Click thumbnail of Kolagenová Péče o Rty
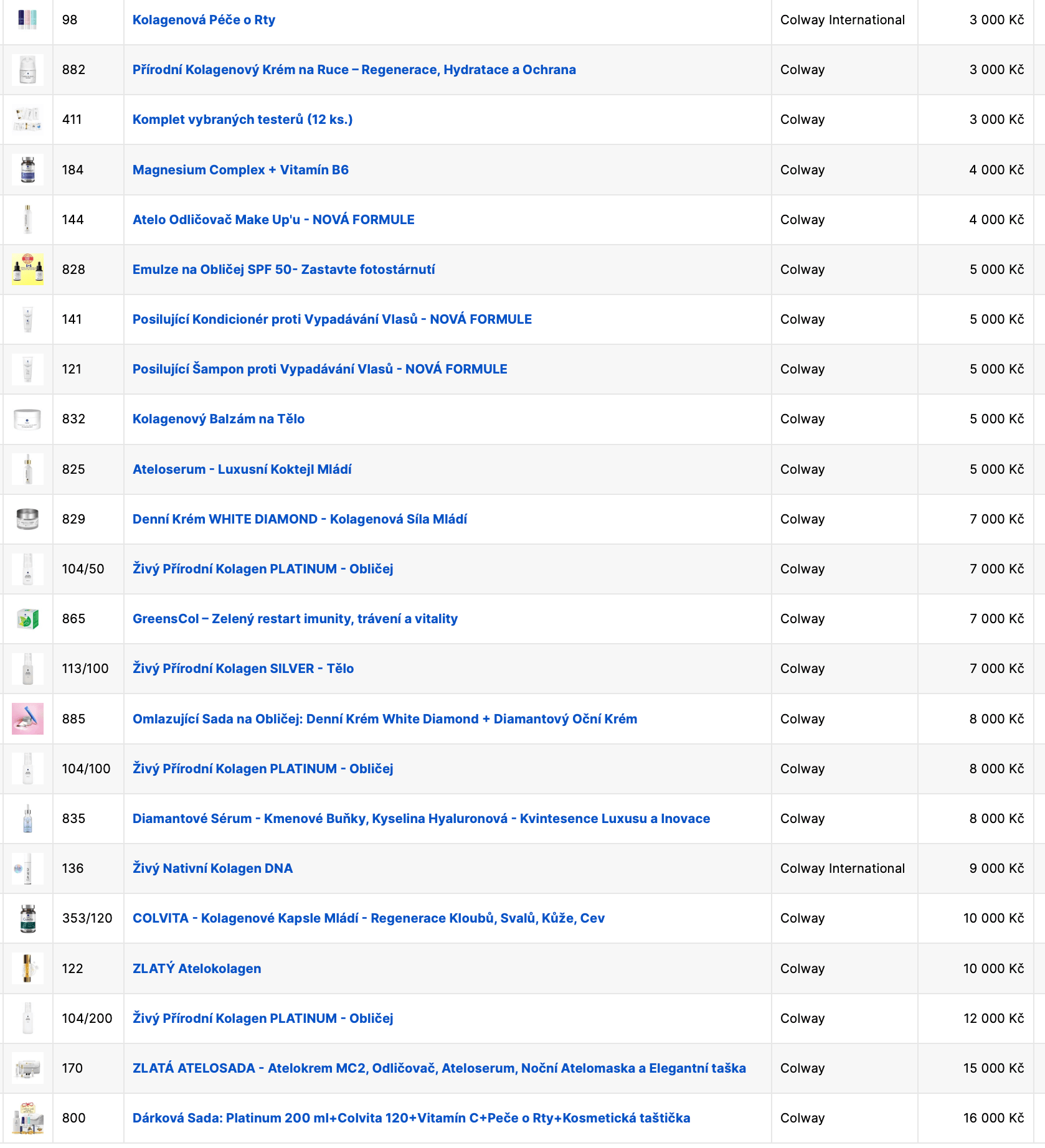 27,20
